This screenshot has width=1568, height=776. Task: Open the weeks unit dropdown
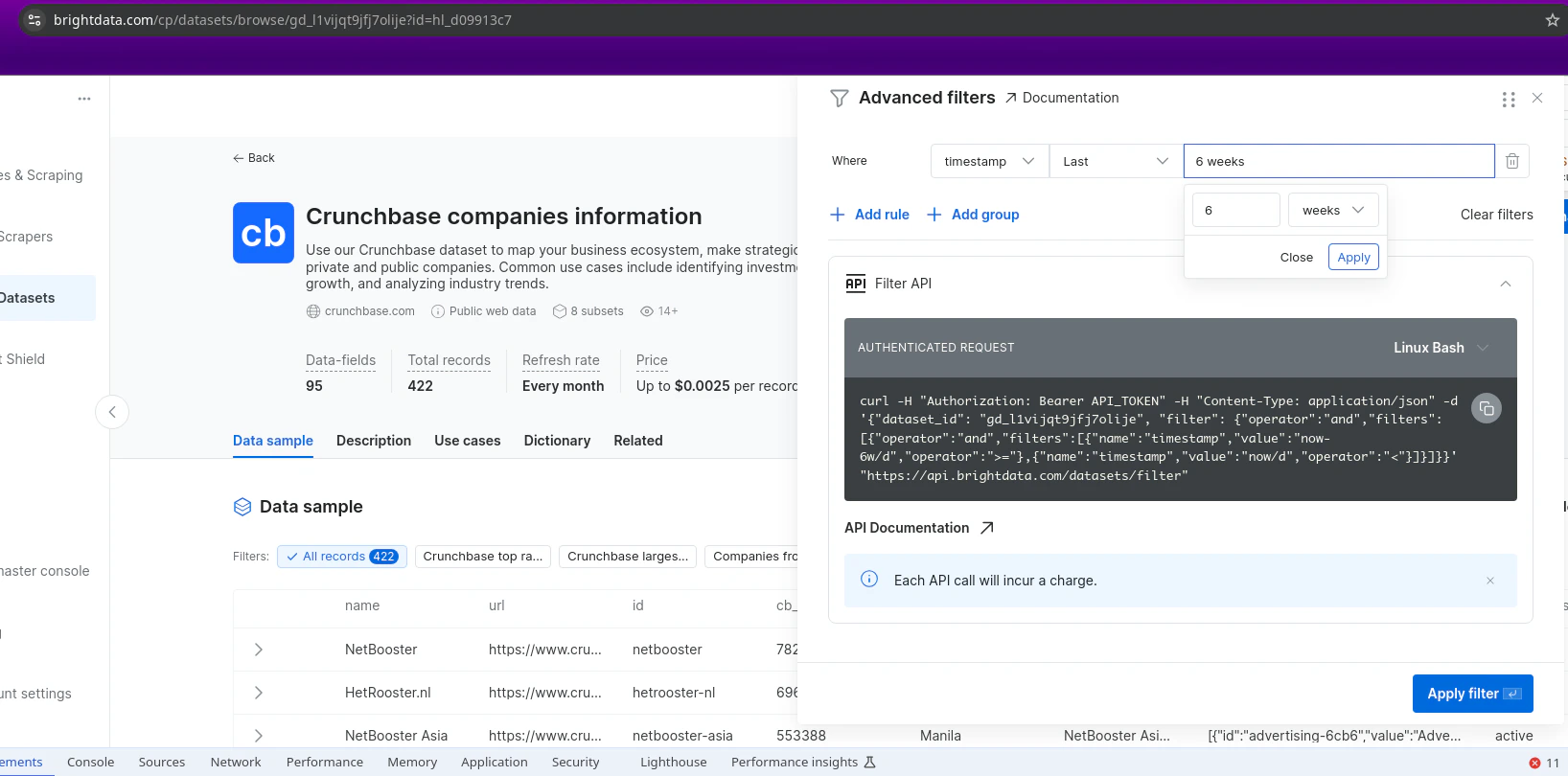click(1333, 210)
